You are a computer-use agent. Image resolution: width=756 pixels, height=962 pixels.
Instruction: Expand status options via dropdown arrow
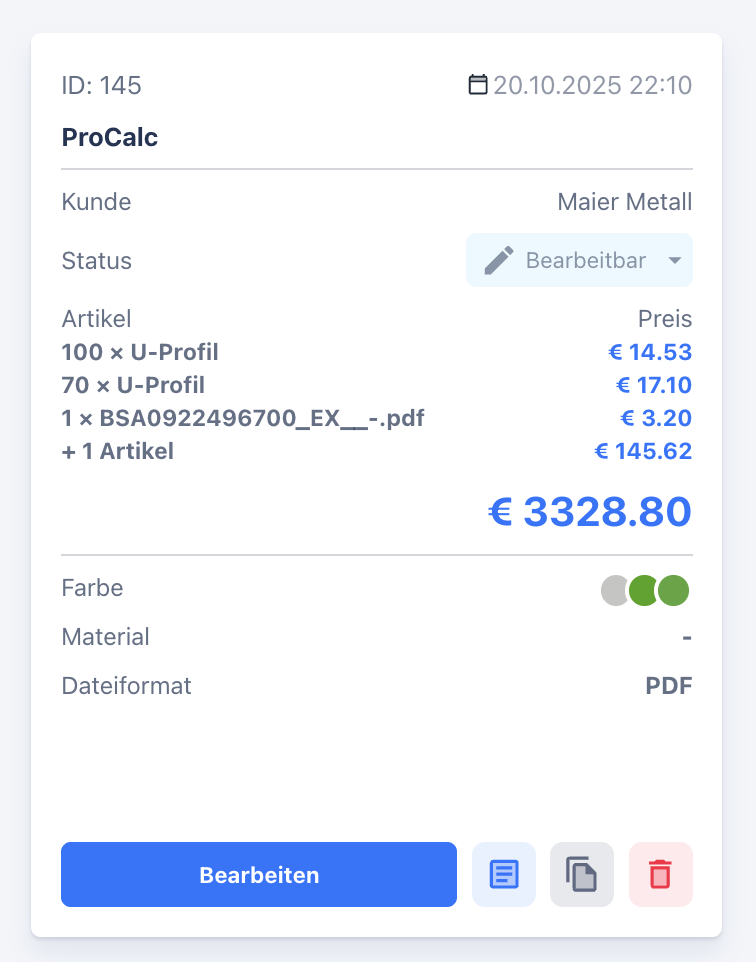pyautogui.click(x=675, y=261)
